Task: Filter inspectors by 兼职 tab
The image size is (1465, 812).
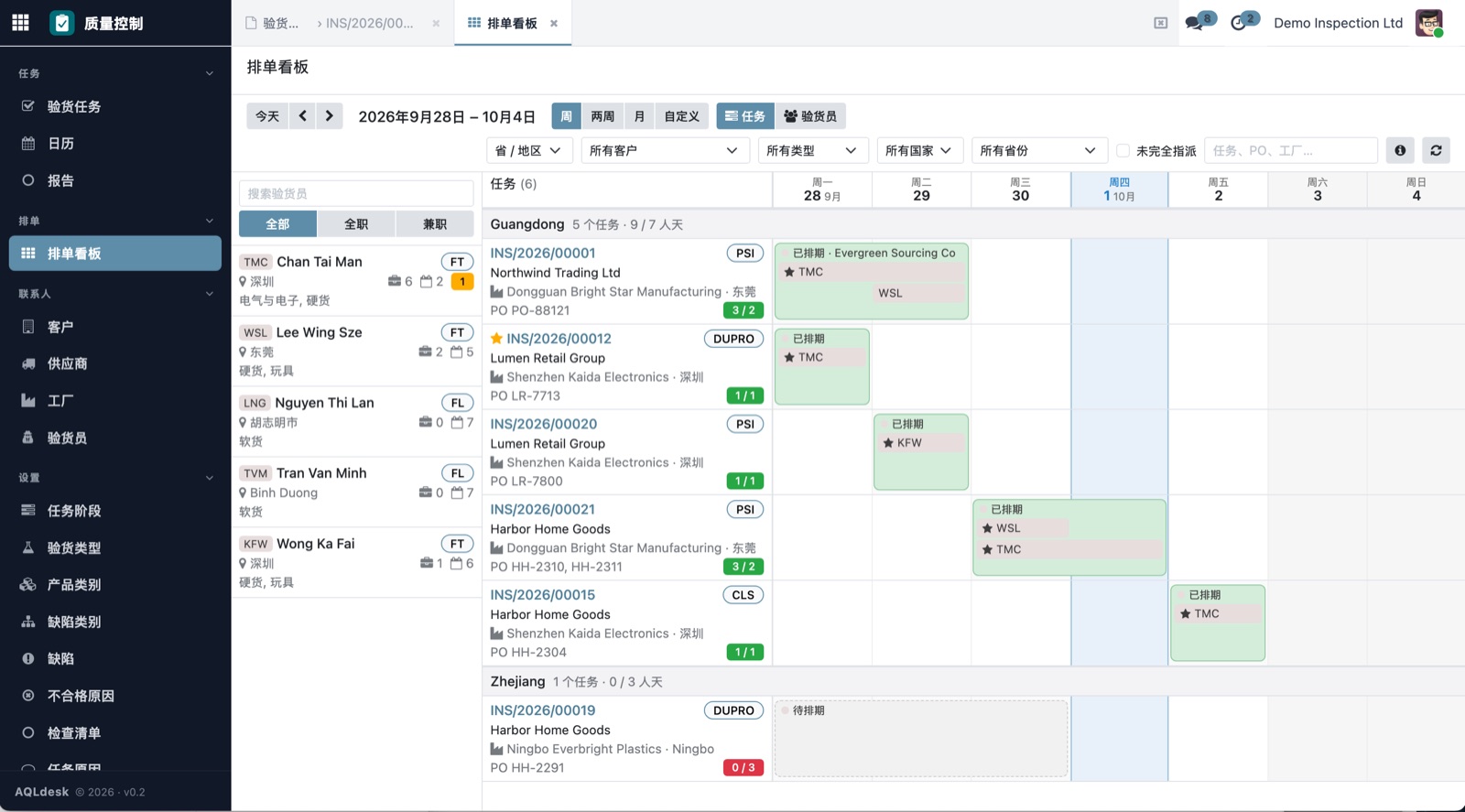Action: point(435,224)
